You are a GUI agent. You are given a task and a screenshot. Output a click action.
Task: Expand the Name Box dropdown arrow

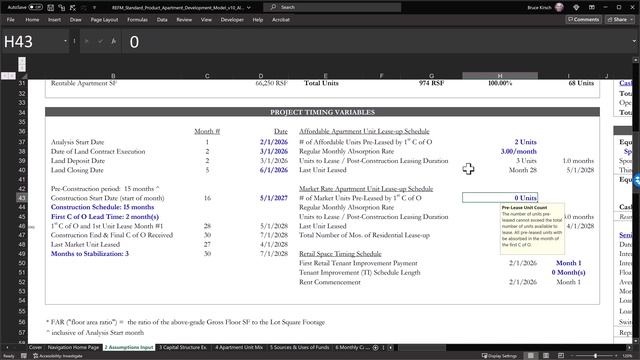pos(65,41)
